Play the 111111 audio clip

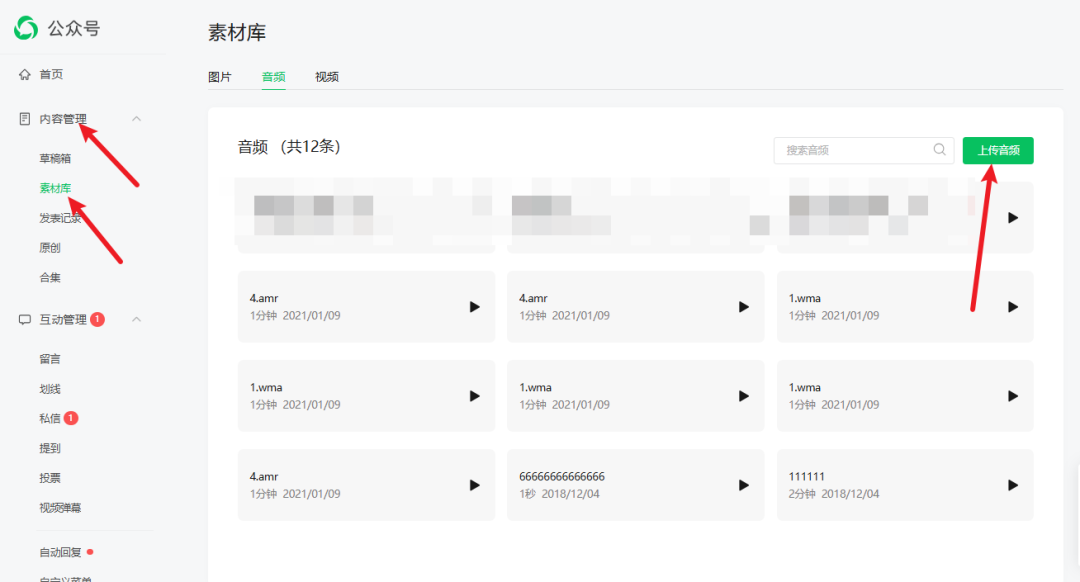[1012, 485]
